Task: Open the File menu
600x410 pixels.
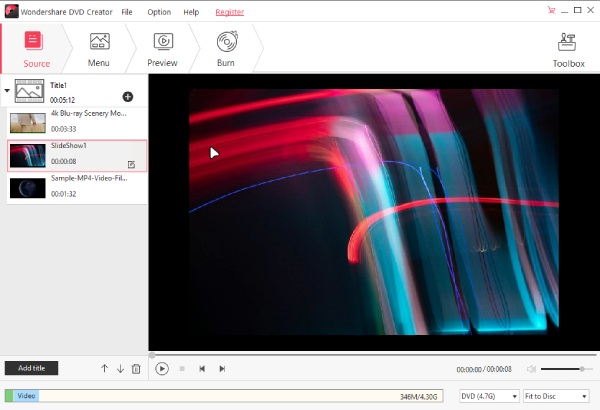Action: (x=127, y=12)
